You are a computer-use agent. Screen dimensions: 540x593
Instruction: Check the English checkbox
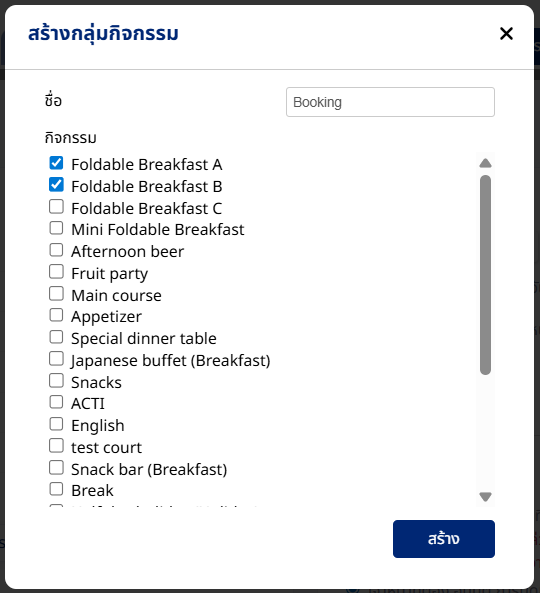pyautogui.click(x=56, y=424)
